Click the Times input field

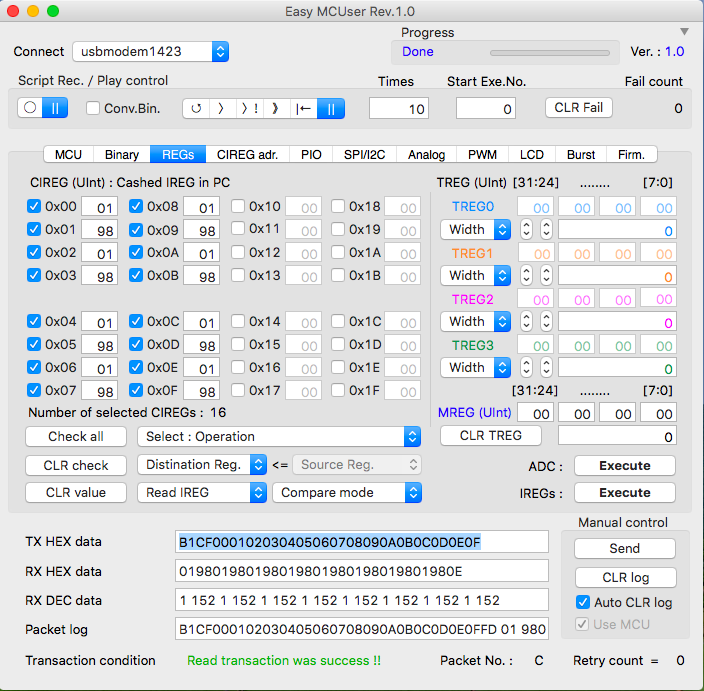(399, 108)
